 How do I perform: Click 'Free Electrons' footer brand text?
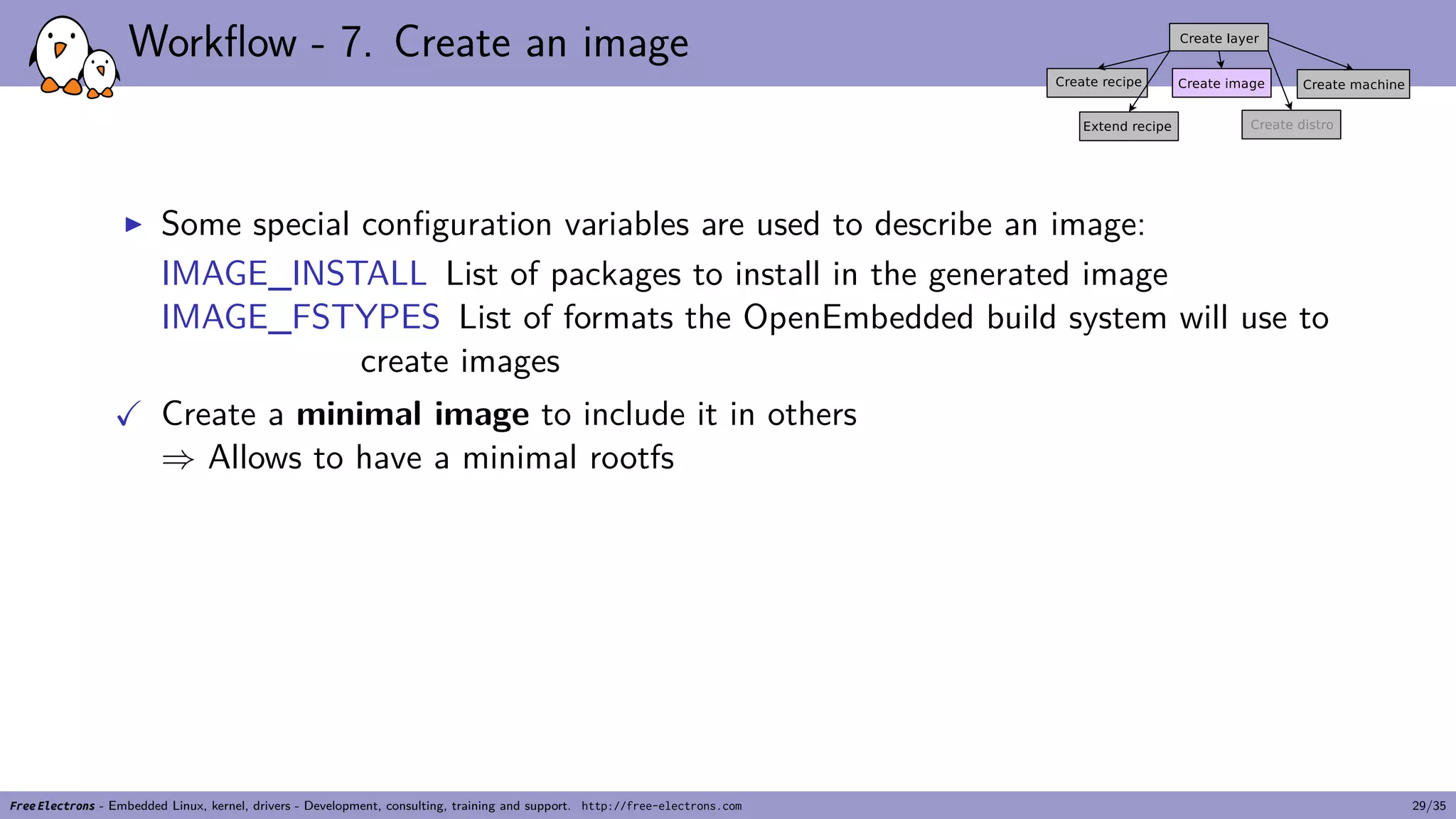click(x=53, y=806)
